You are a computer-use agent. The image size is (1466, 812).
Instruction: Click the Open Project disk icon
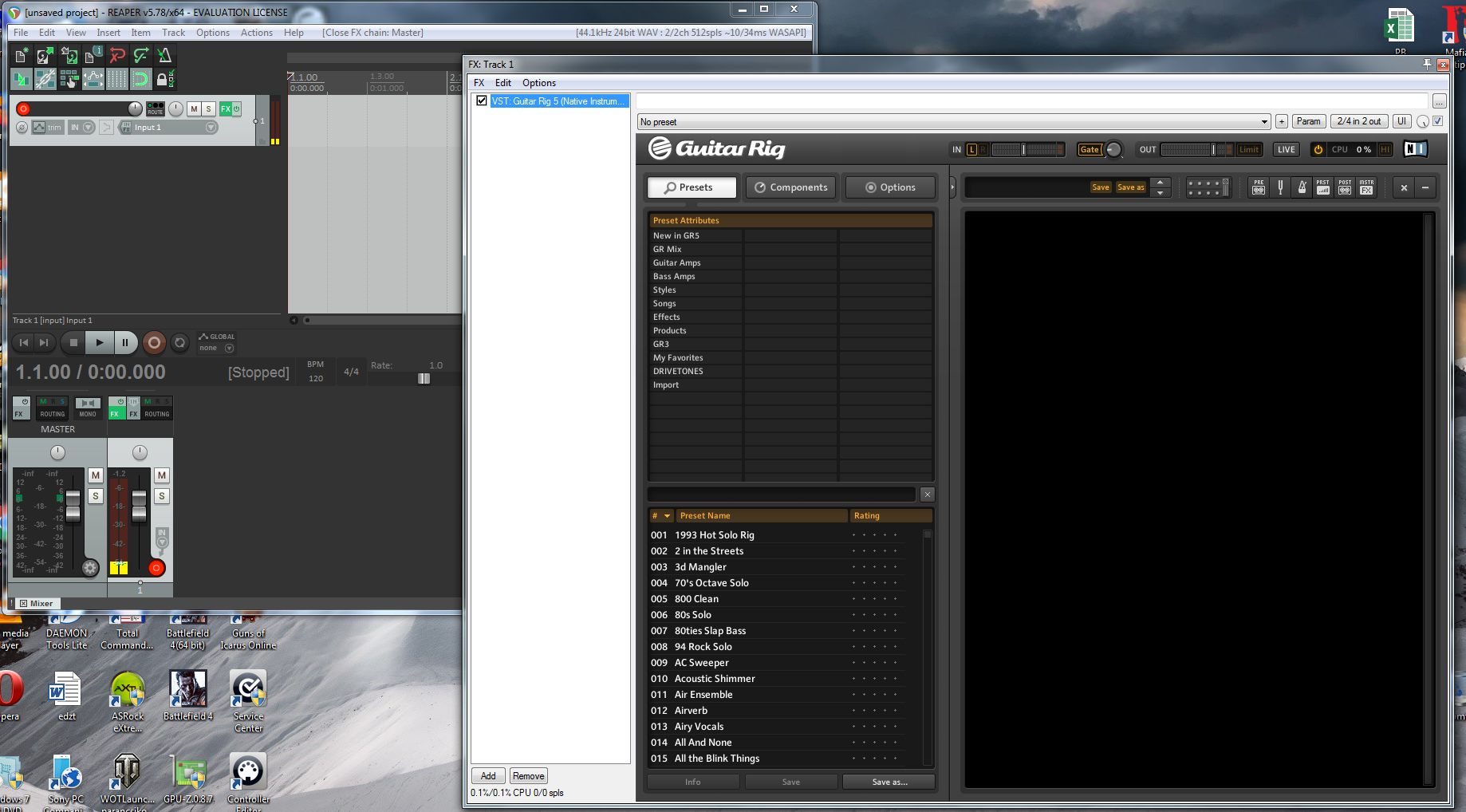click(45, 55)
